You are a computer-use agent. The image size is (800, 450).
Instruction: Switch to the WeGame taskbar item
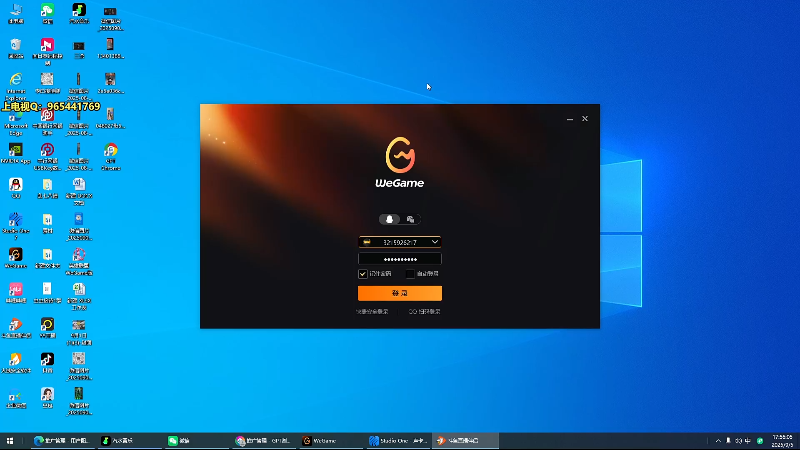coord(330,441)
